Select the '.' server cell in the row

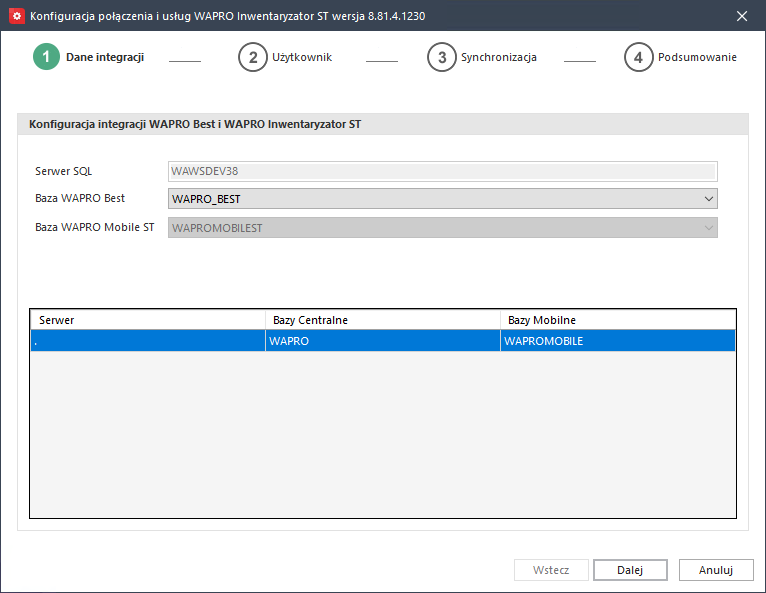pyautogui.click(x=148, y=341)
